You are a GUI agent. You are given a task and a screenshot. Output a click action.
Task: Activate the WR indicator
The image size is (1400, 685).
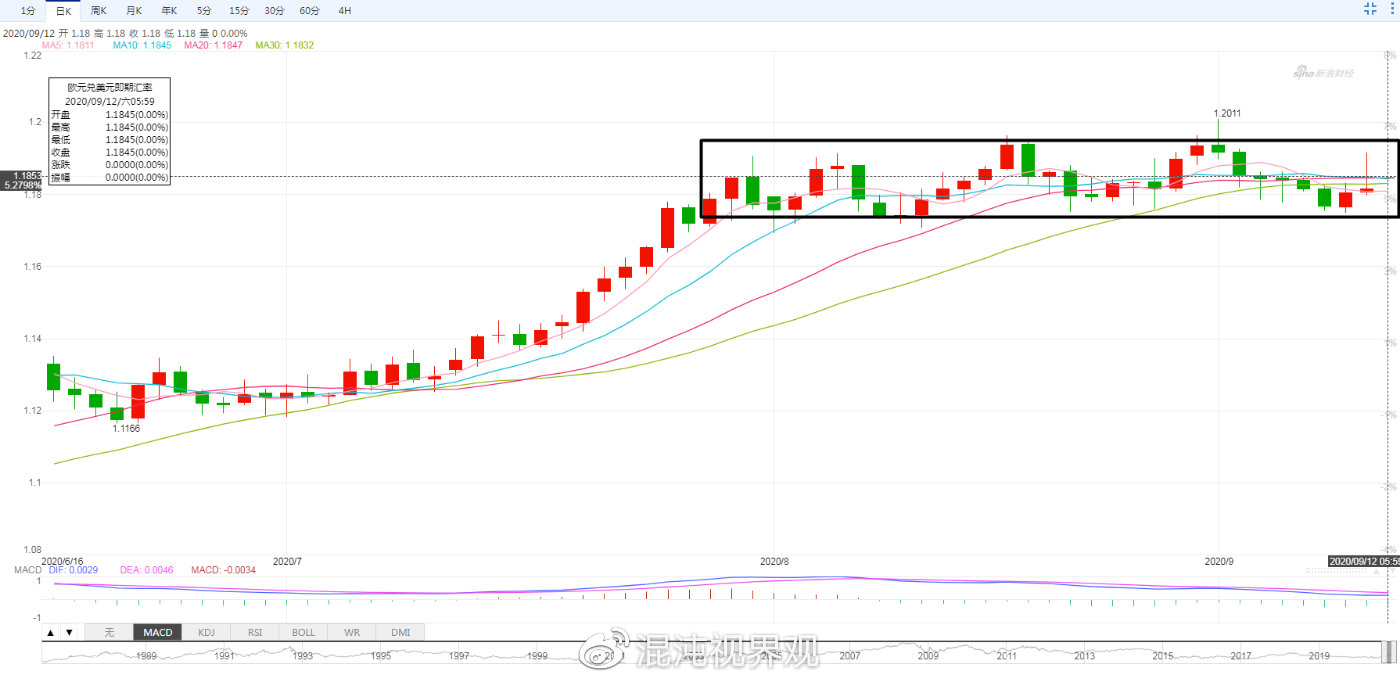352,632
